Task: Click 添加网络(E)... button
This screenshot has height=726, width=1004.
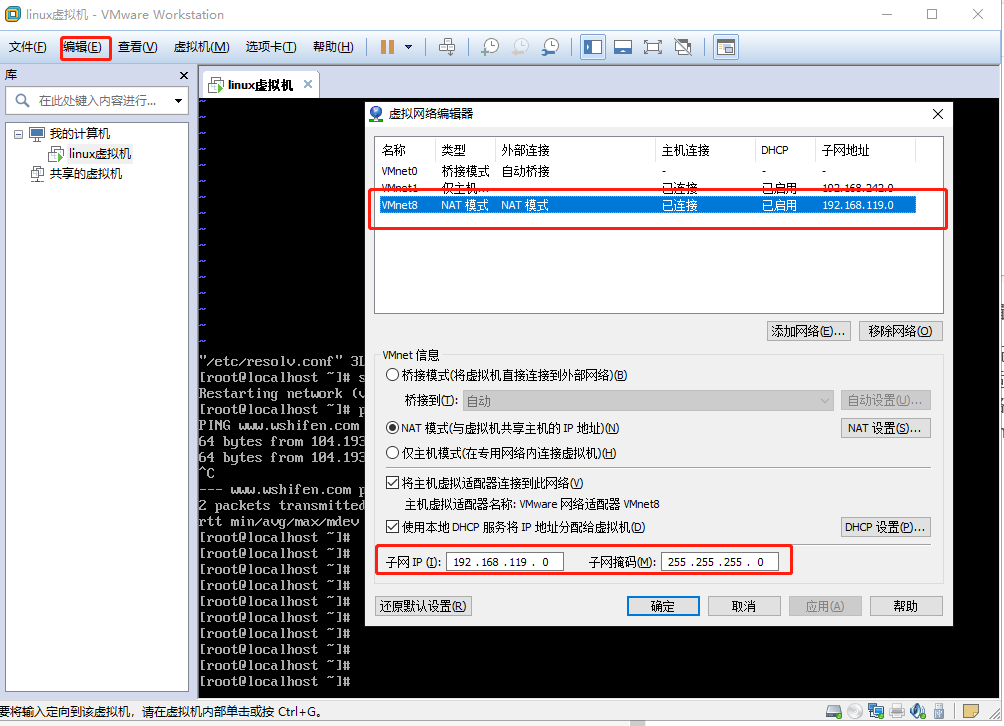Action: [809, 331]
